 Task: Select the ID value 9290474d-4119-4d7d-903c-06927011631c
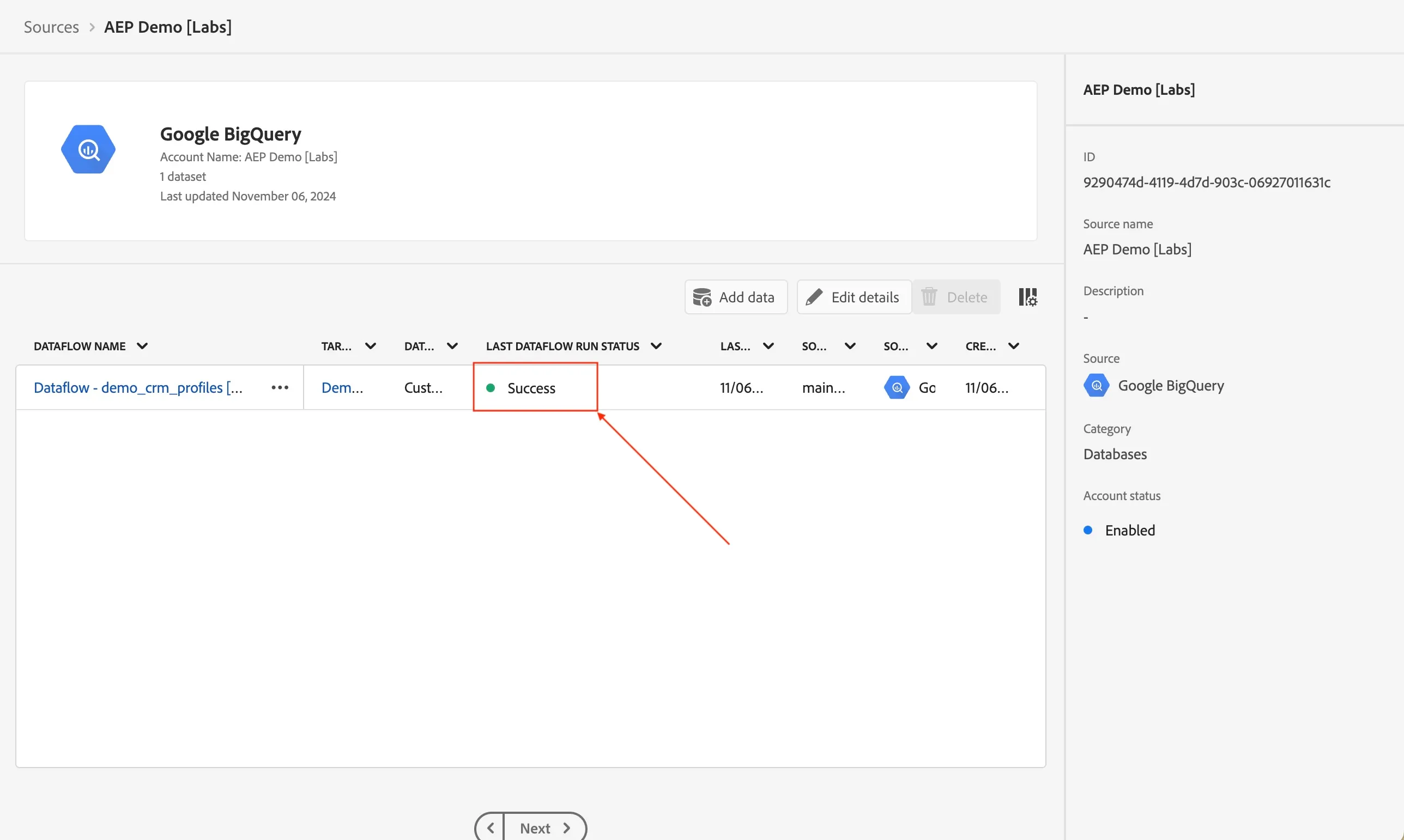(1207, 182)
